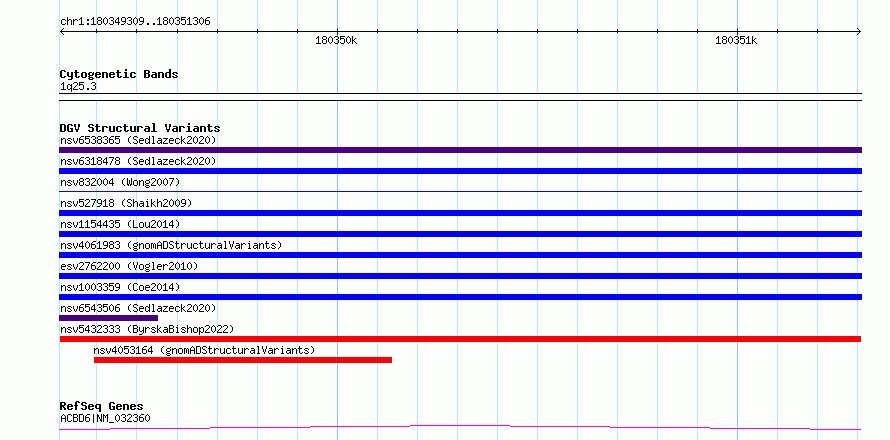Screen dimensions: 890x440
Task: Click the ACBD6|NM_032360 gene label
Action: (105, 419)
